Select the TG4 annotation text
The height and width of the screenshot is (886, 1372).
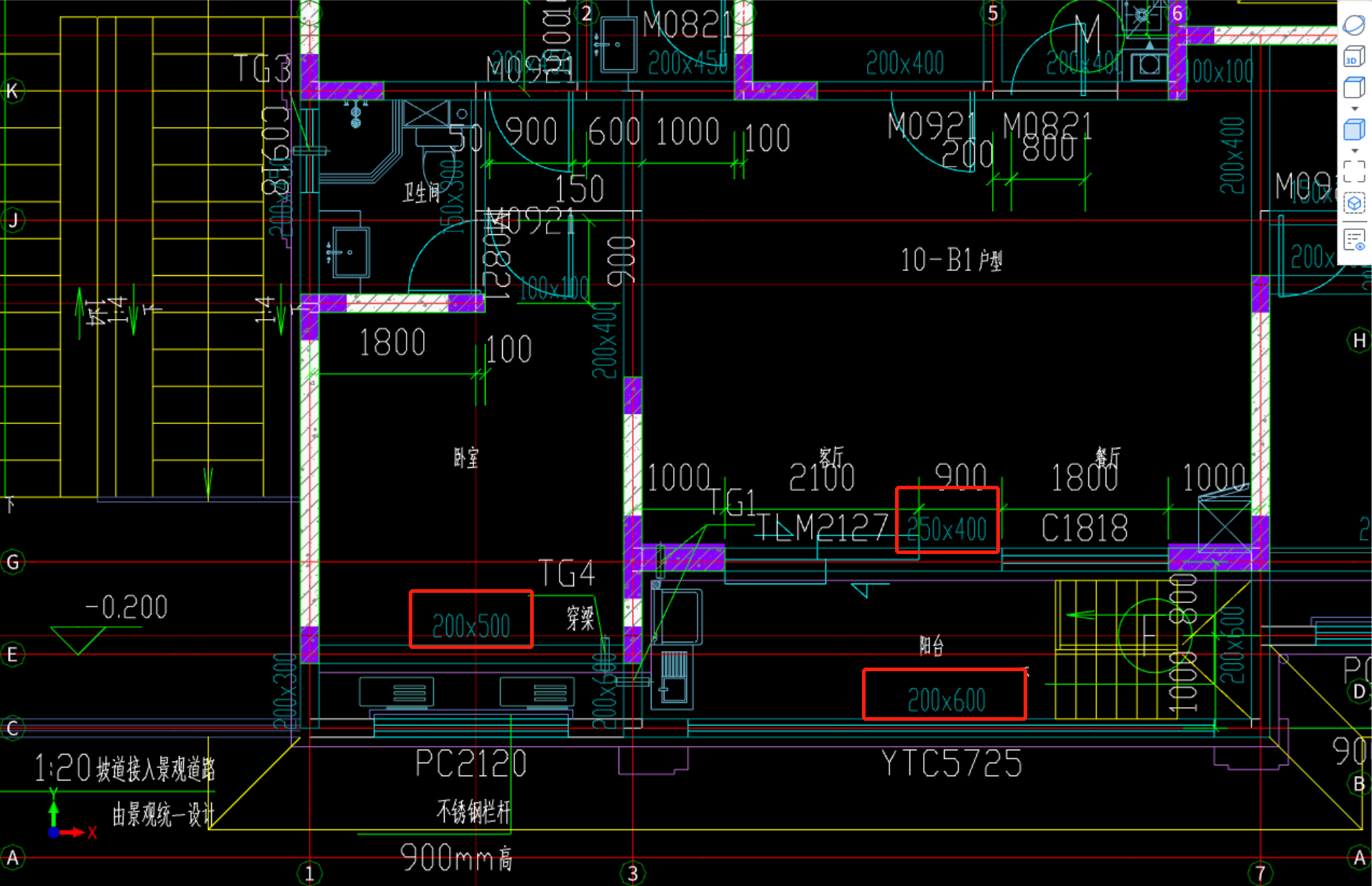[x=567, y=574]
